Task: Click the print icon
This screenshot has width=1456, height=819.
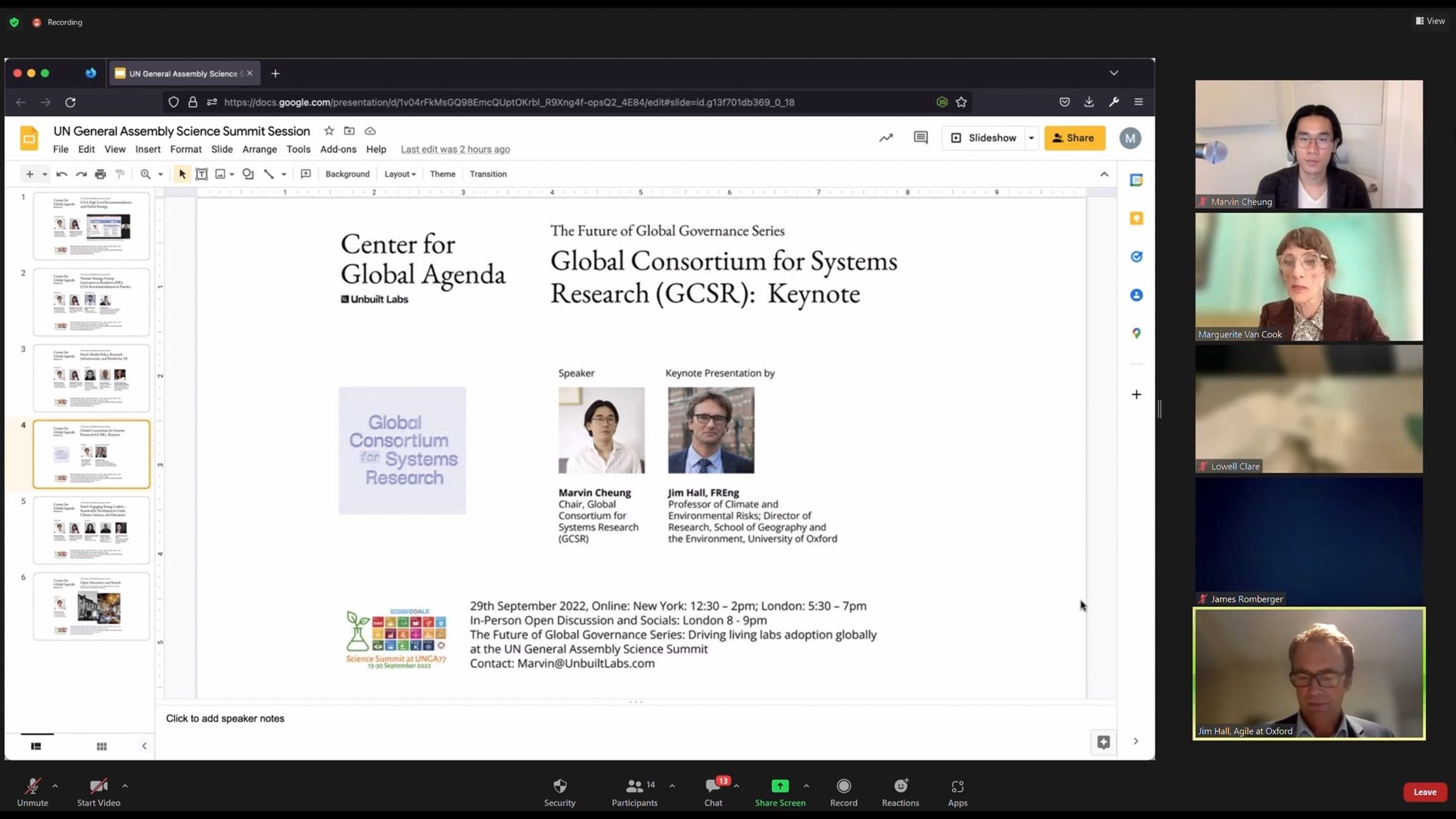Action: [x=101, y=174]
